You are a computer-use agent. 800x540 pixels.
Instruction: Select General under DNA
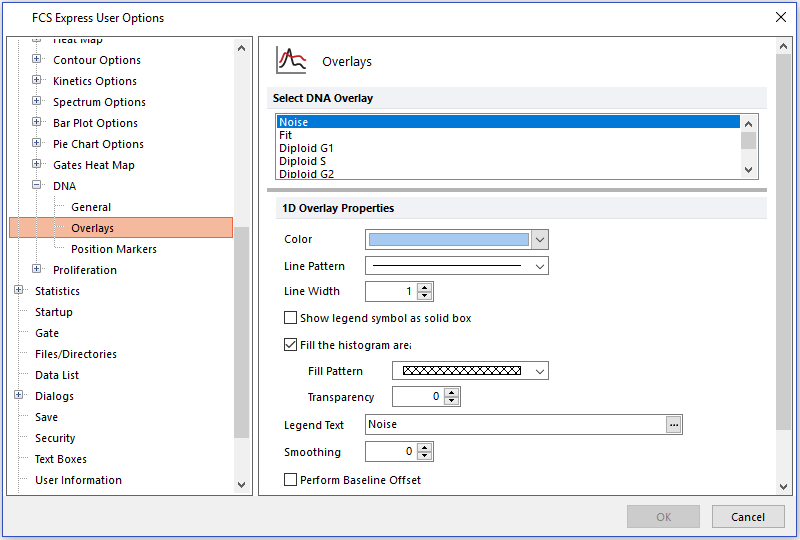pyautogui.click(x=91, y=207)
